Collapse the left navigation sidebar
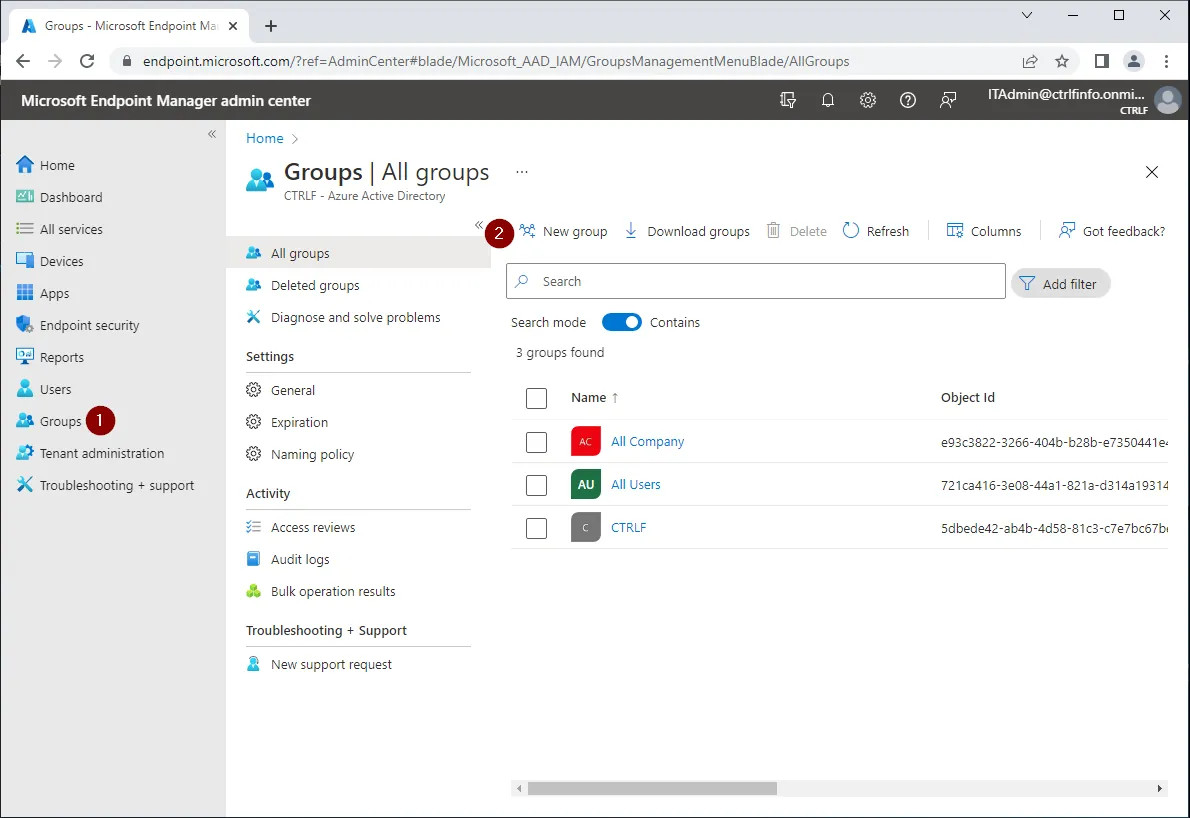Screen dimensions: 1190x818 tap(212, 134)
